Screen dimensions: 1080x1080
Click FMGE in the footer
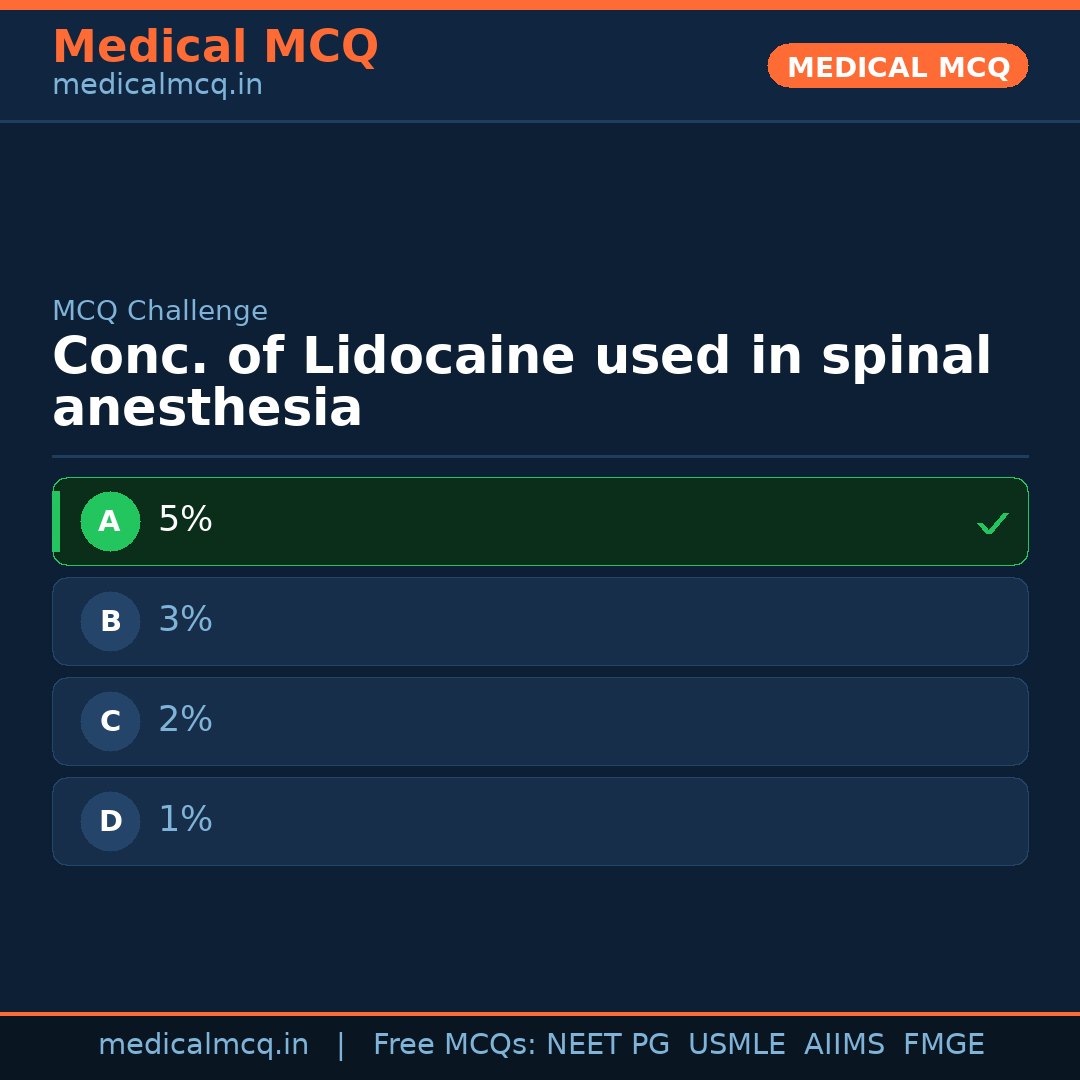(943, 1045)
